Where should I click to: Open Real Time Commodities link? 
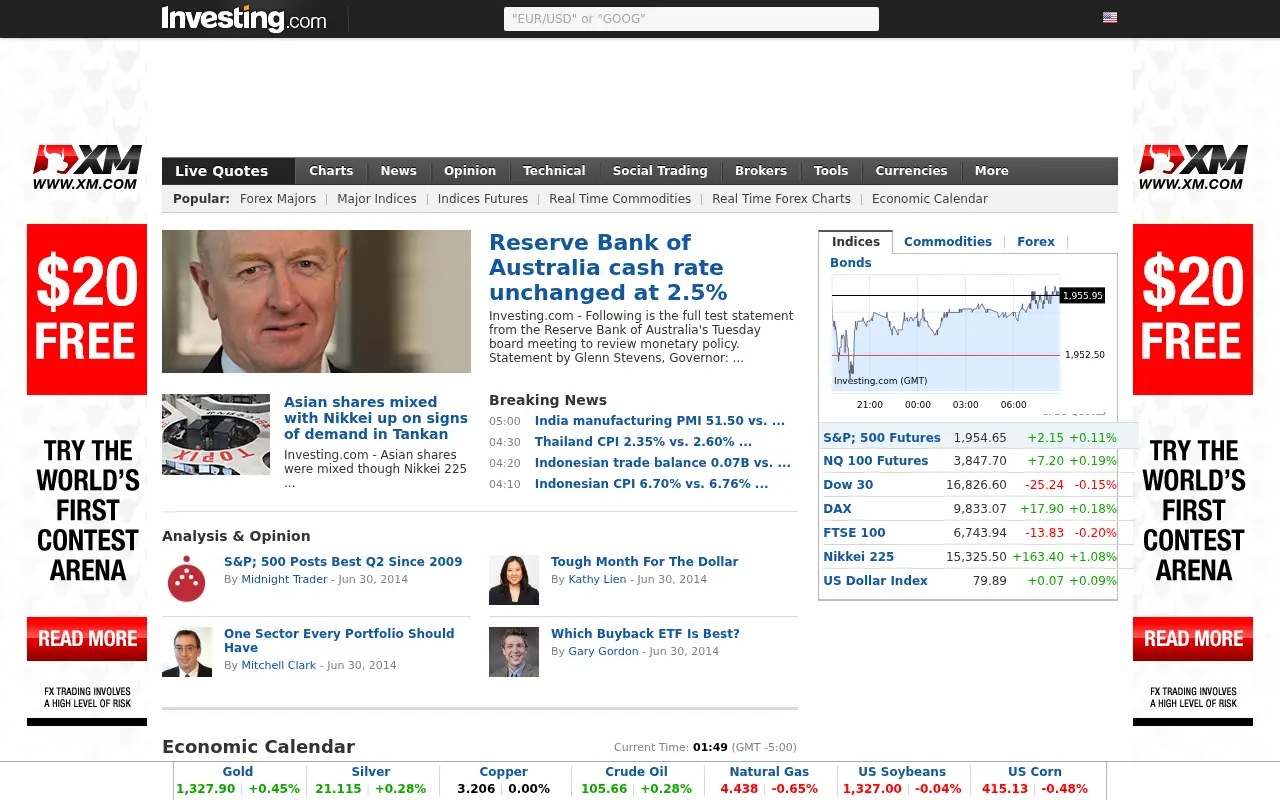[x=620, y=199]
